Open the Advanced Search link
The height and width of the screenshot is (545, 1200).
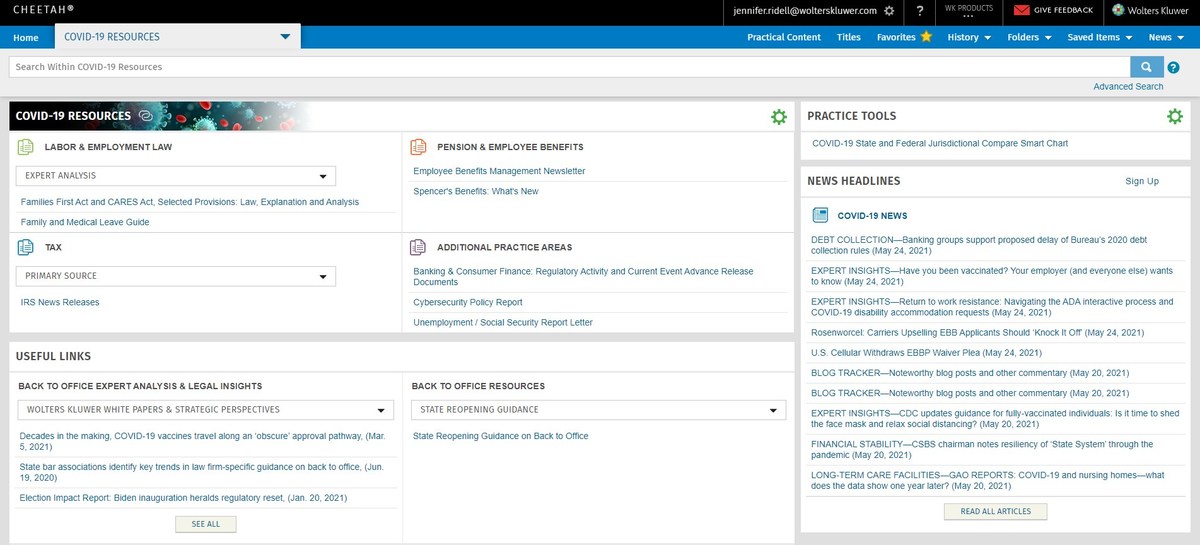[x=1128, y=87]
